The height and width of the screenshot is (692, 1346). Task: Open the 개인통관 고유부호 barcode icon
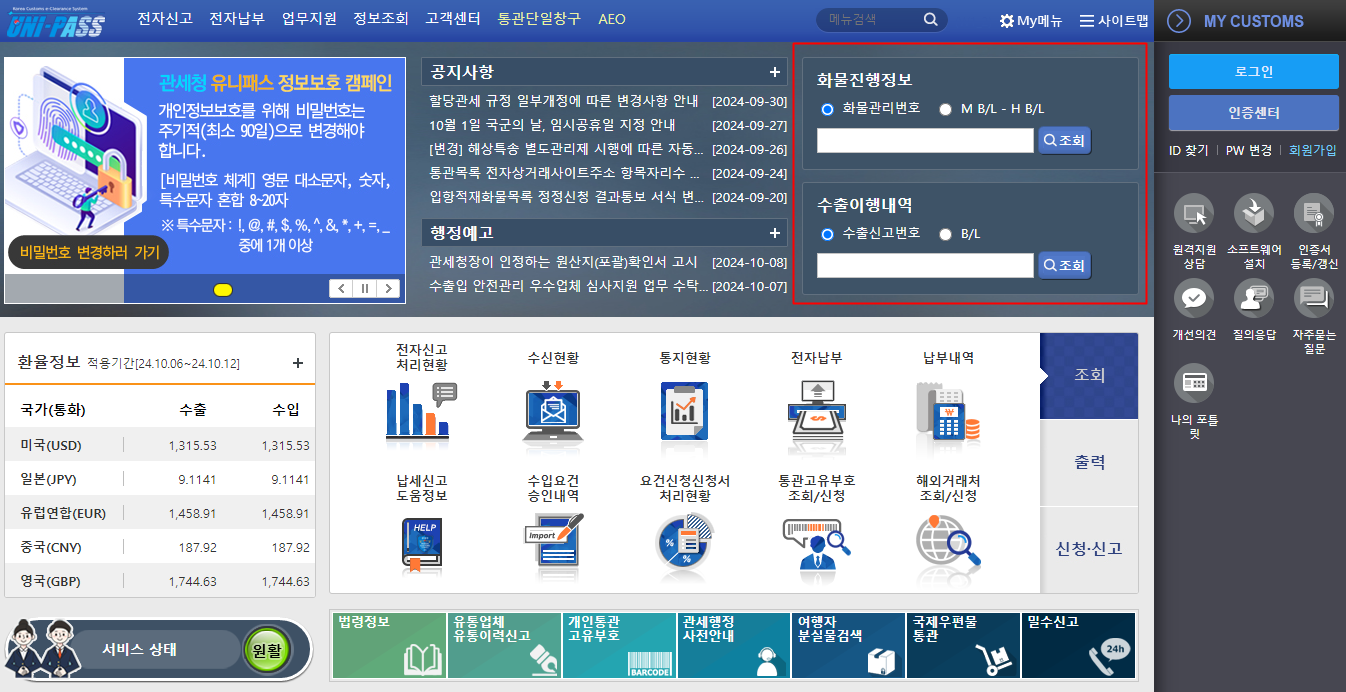[618, 644]
